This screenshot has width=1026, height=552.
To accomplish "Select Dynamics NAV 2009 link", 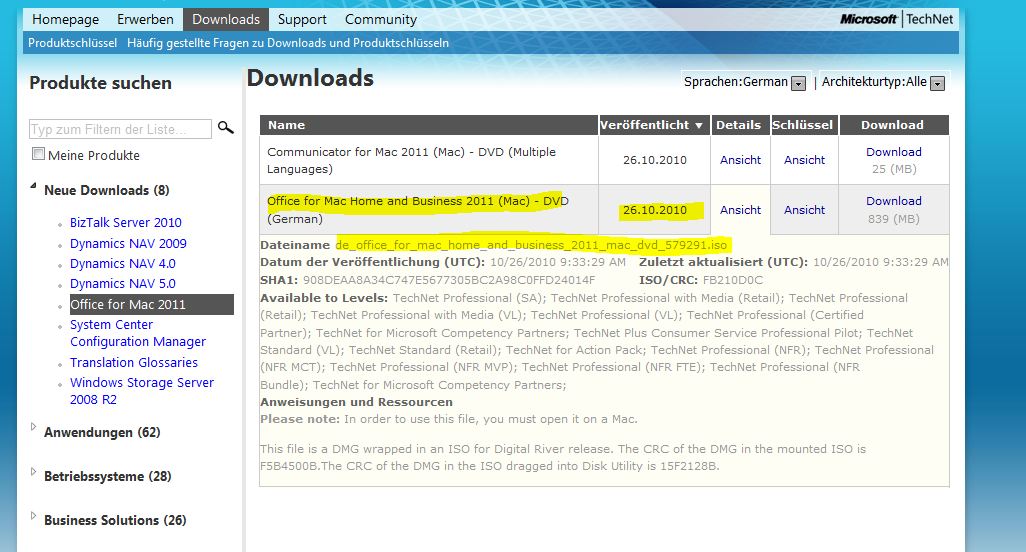I will tap(128, 243).
